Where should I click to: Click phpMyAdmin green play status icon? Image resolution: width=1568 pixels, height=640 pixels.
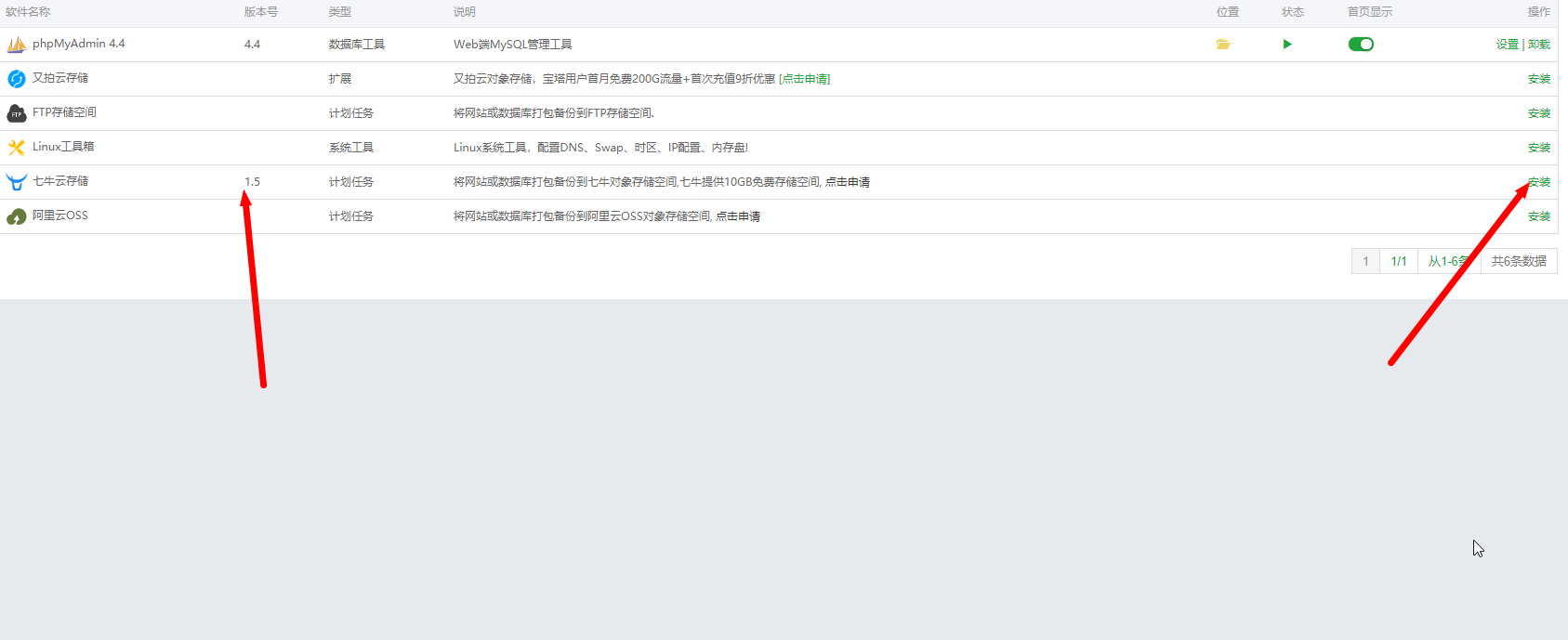1287,45
